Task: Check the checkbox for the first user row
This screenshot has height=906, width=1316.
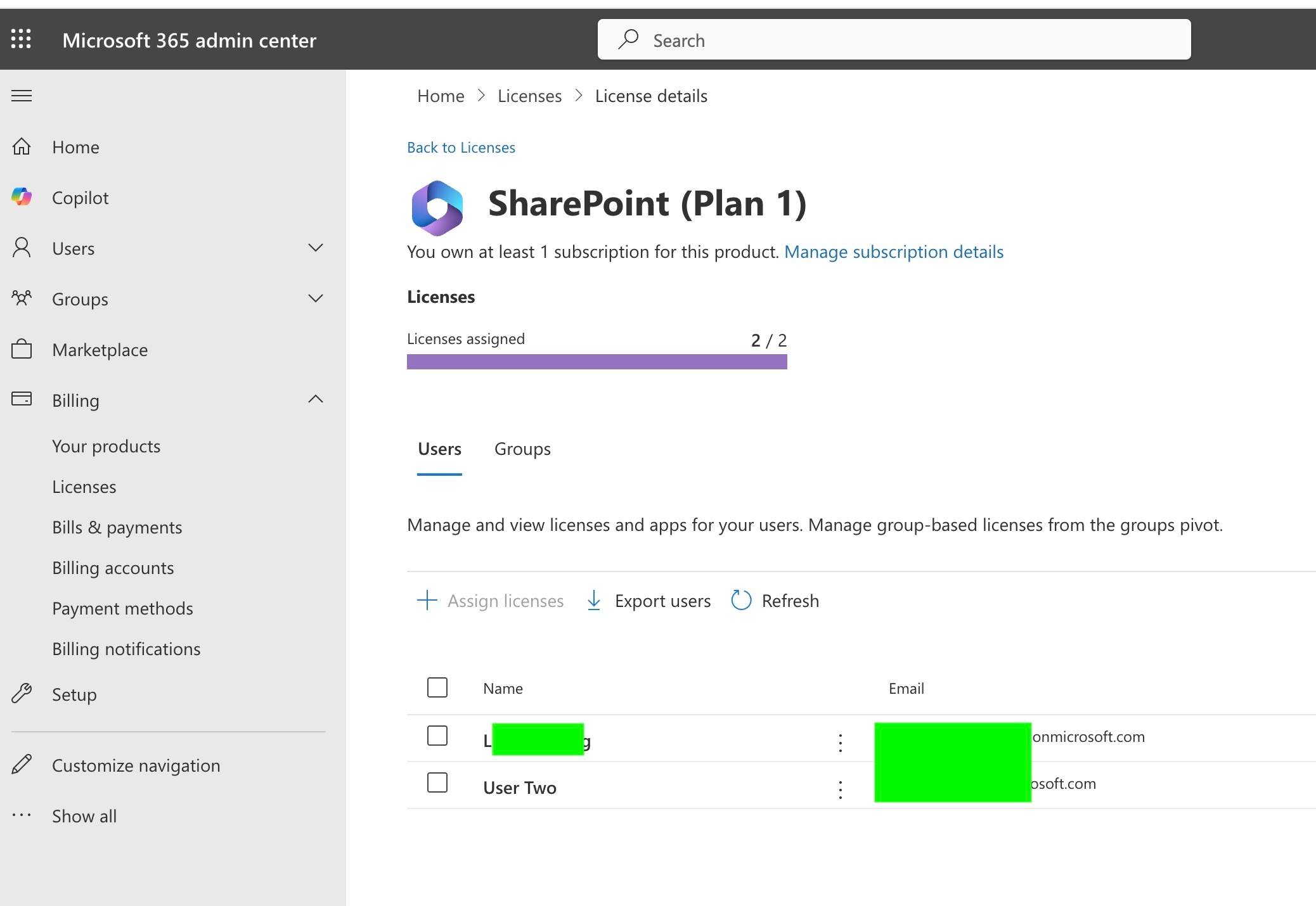Action: click(x=437, y=736)
